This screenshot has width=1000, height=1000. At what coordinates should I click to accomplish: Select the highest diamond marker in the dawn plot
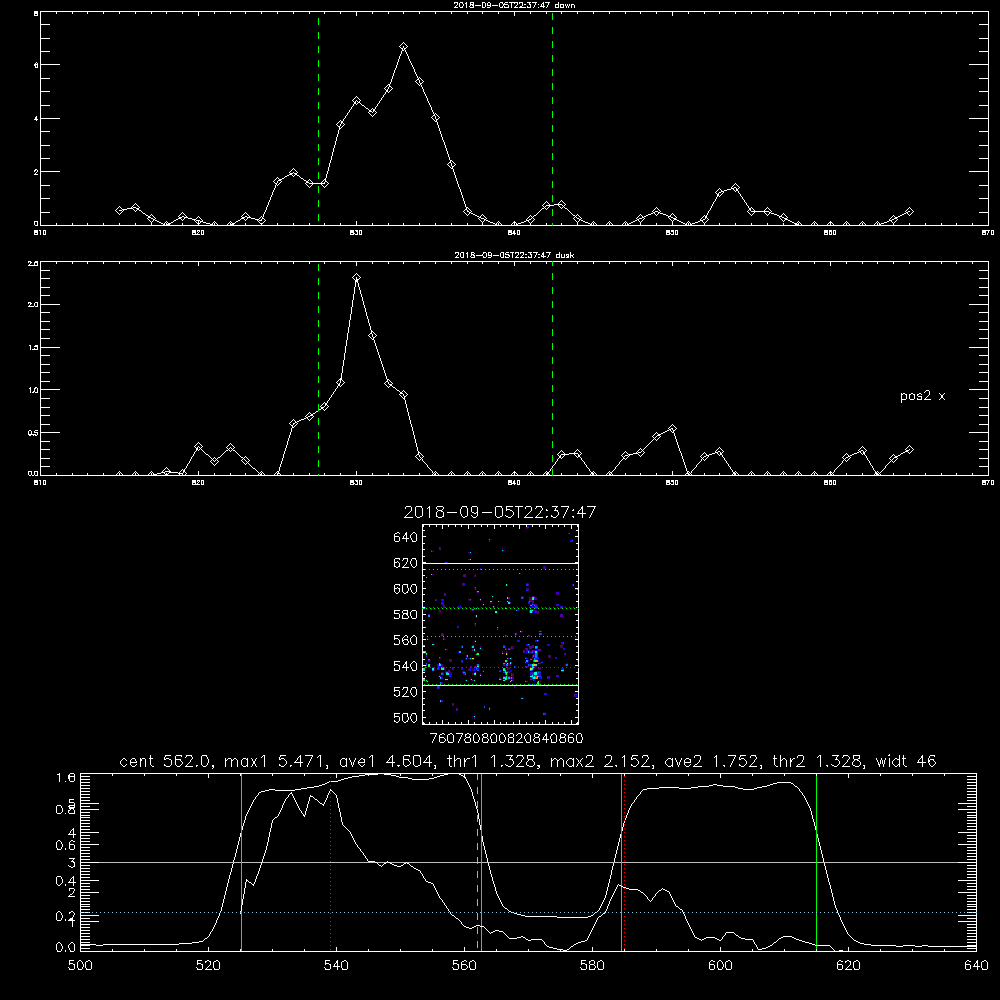pyautogui.click(x=404, y=47)
